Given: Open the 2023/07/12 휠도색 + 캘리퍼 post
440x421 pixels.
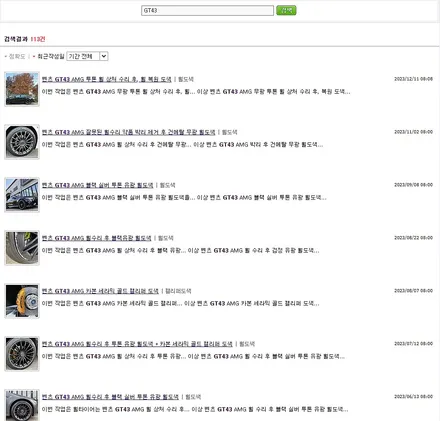Looking at the screenshot, I should click(137, 344).
